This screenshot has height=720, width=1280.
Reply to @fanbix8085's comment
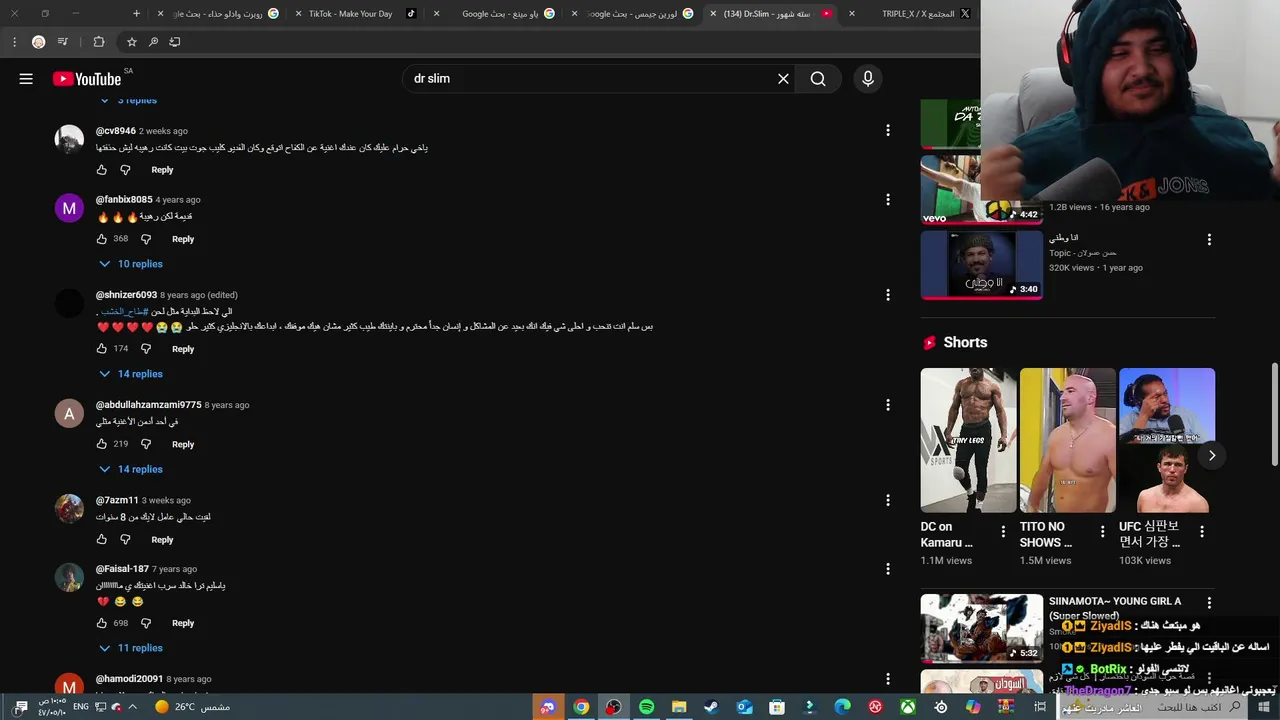click(182, 239)
